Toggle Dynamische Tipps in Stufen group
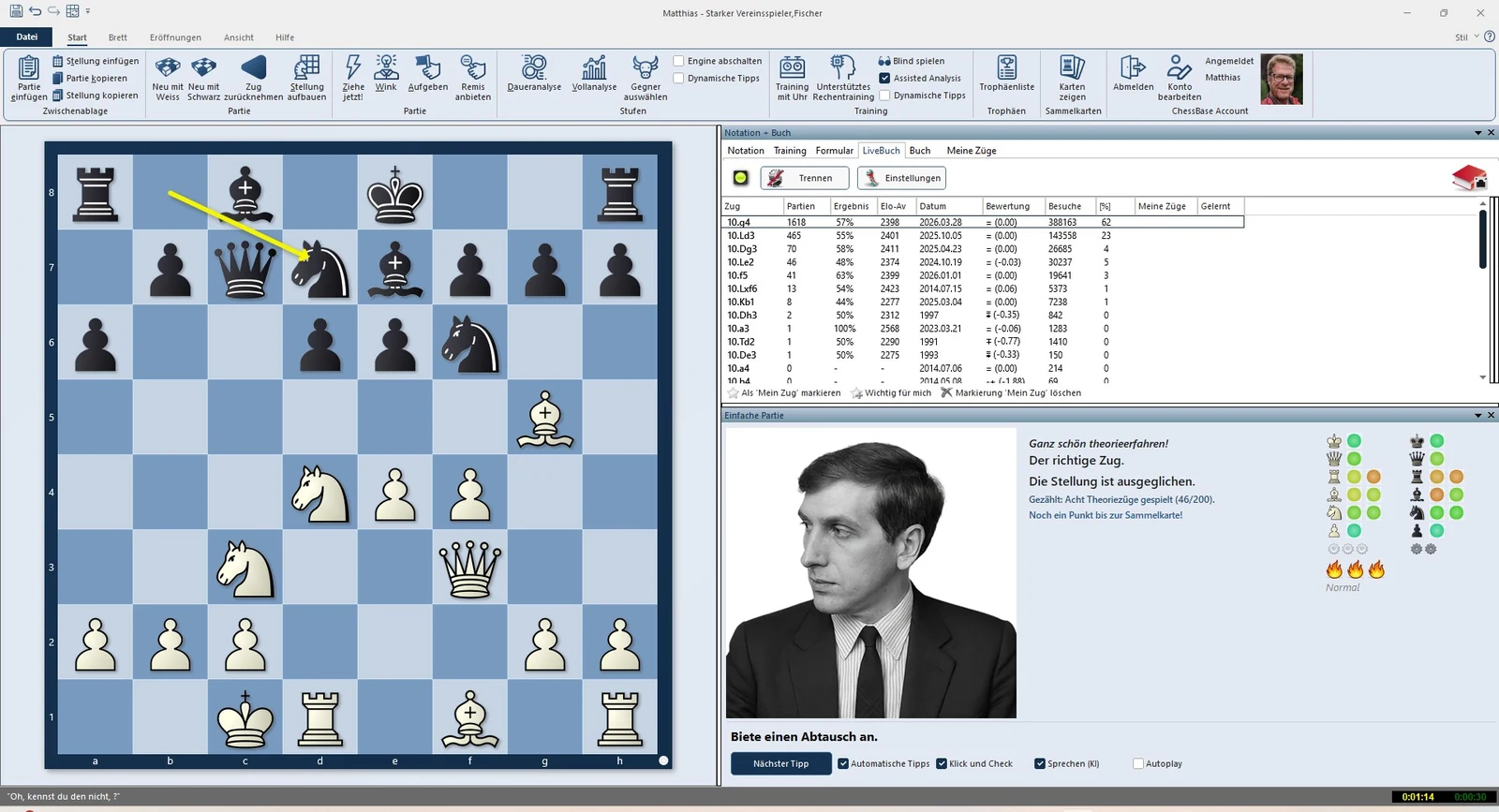Viewport: 1499px width, 812px height. tap(678, 78)
